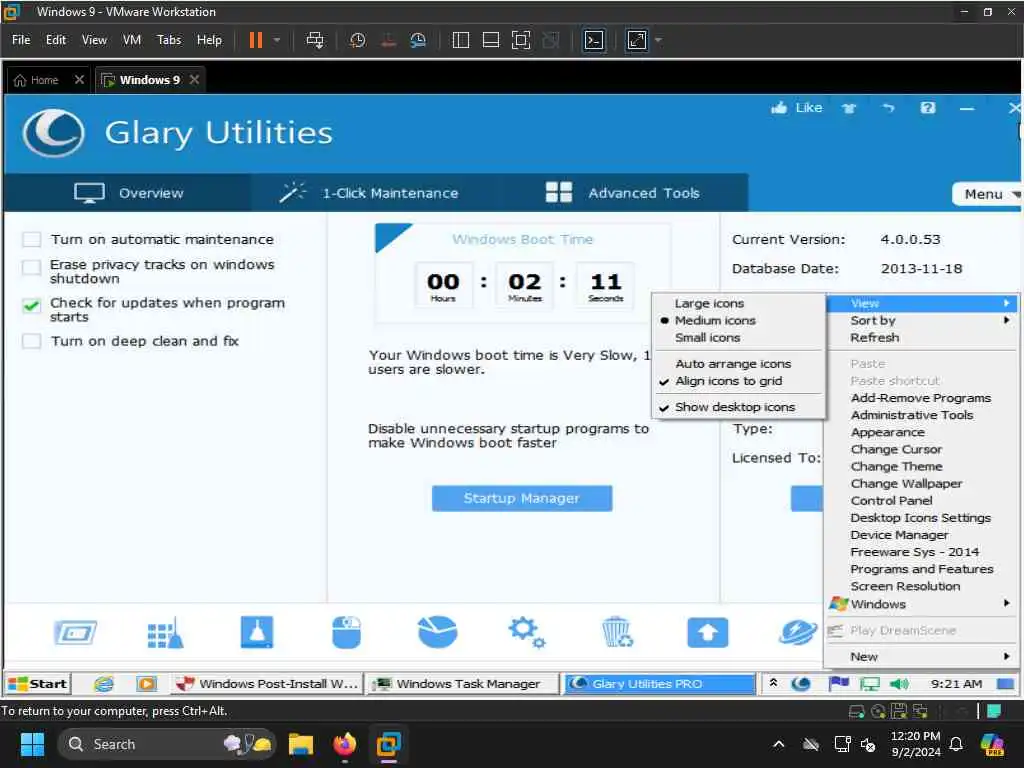Toggle the VMware library sidebar view icon

(460, 40)
